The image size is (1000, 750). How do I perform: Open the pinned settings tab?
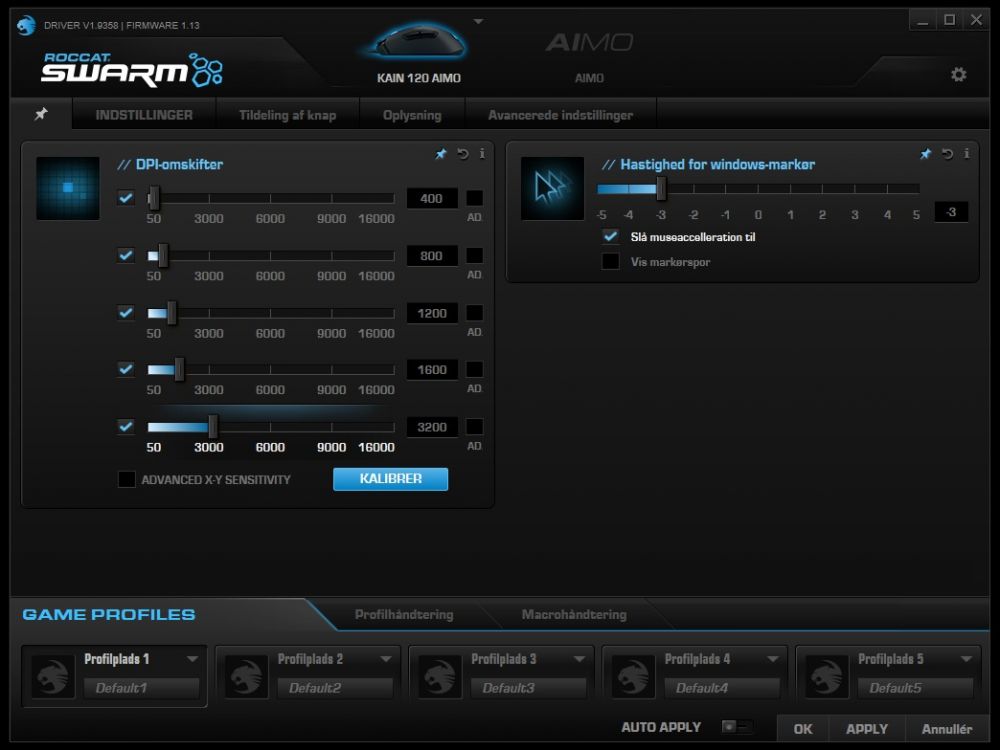[41, 114]
